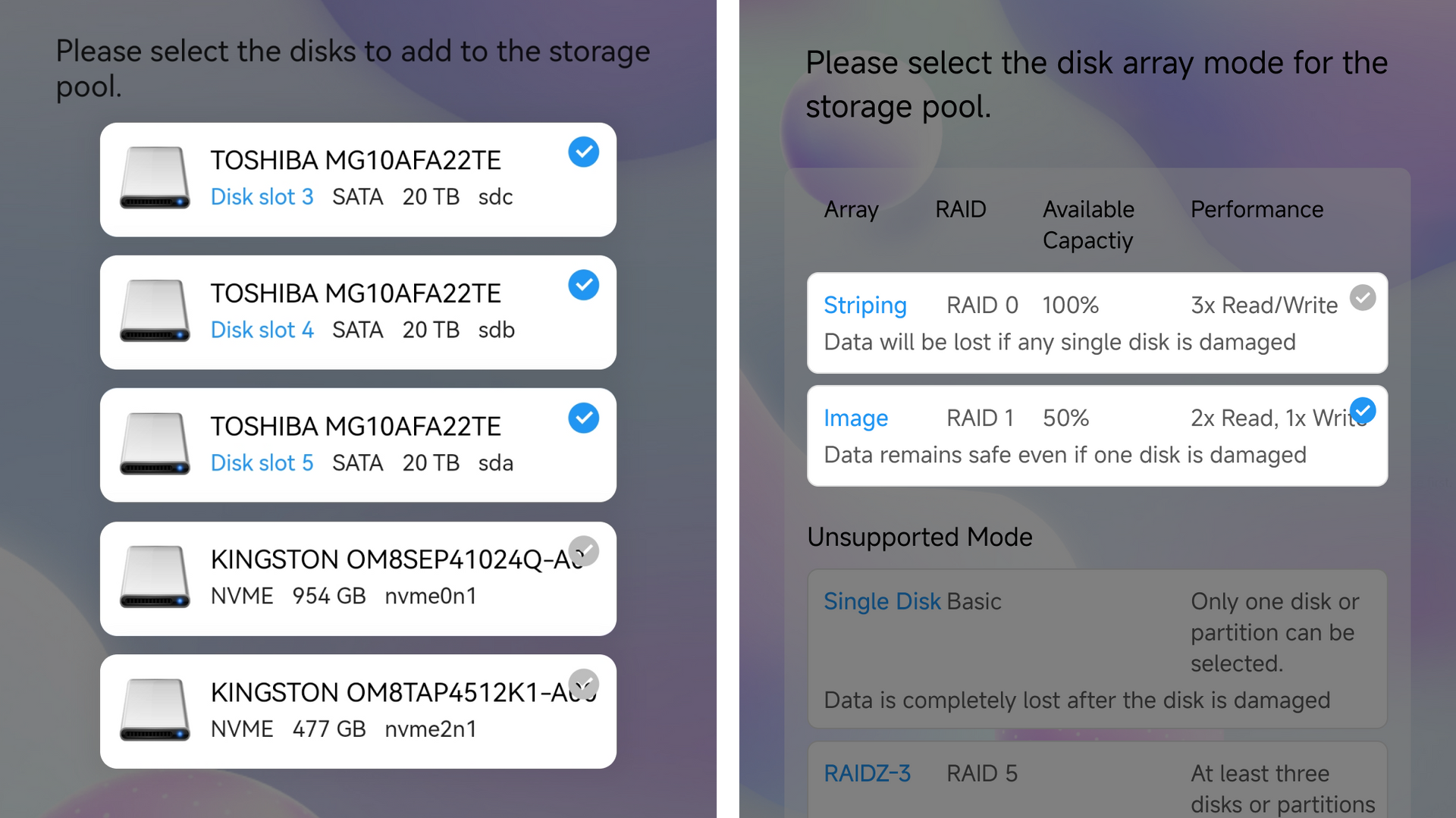Select the Striping RAID 0 radio option
Screen dimensions: 1456x818
click(1362, 298)
